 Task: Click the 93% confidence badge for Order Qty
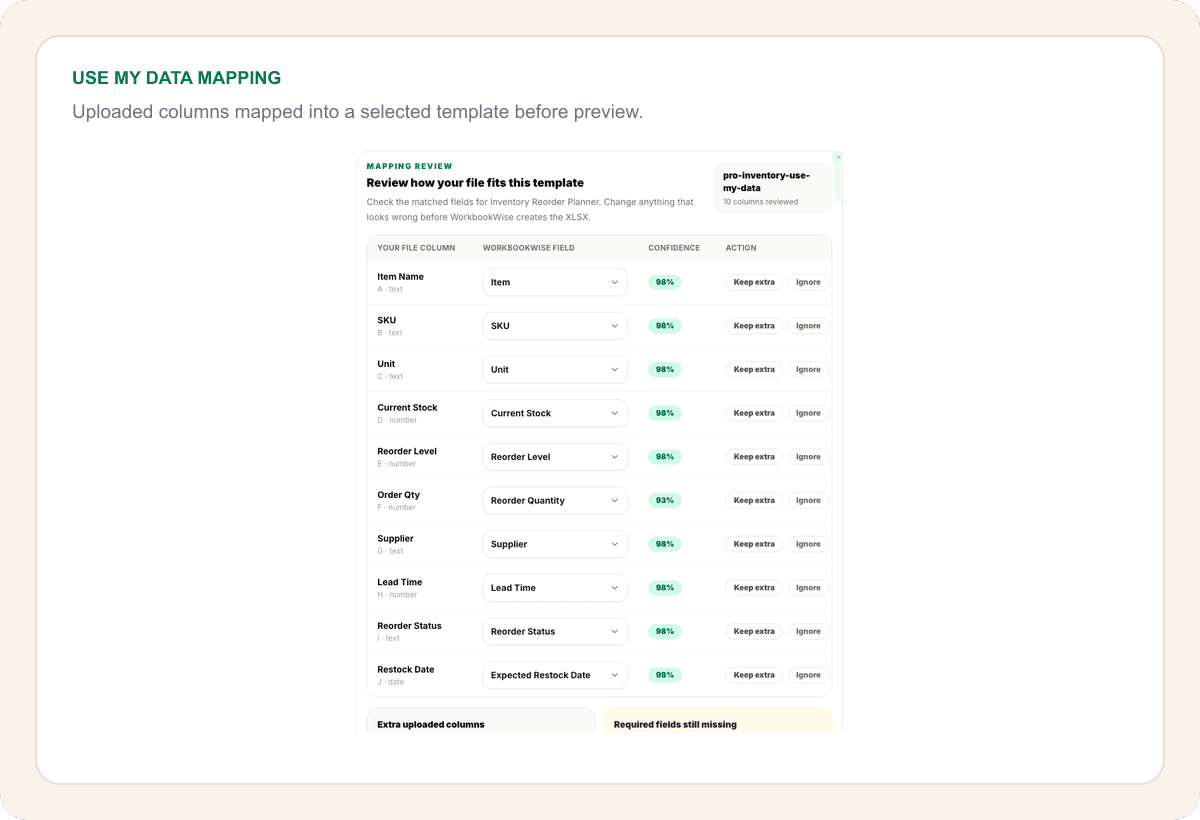click(665, 500)
